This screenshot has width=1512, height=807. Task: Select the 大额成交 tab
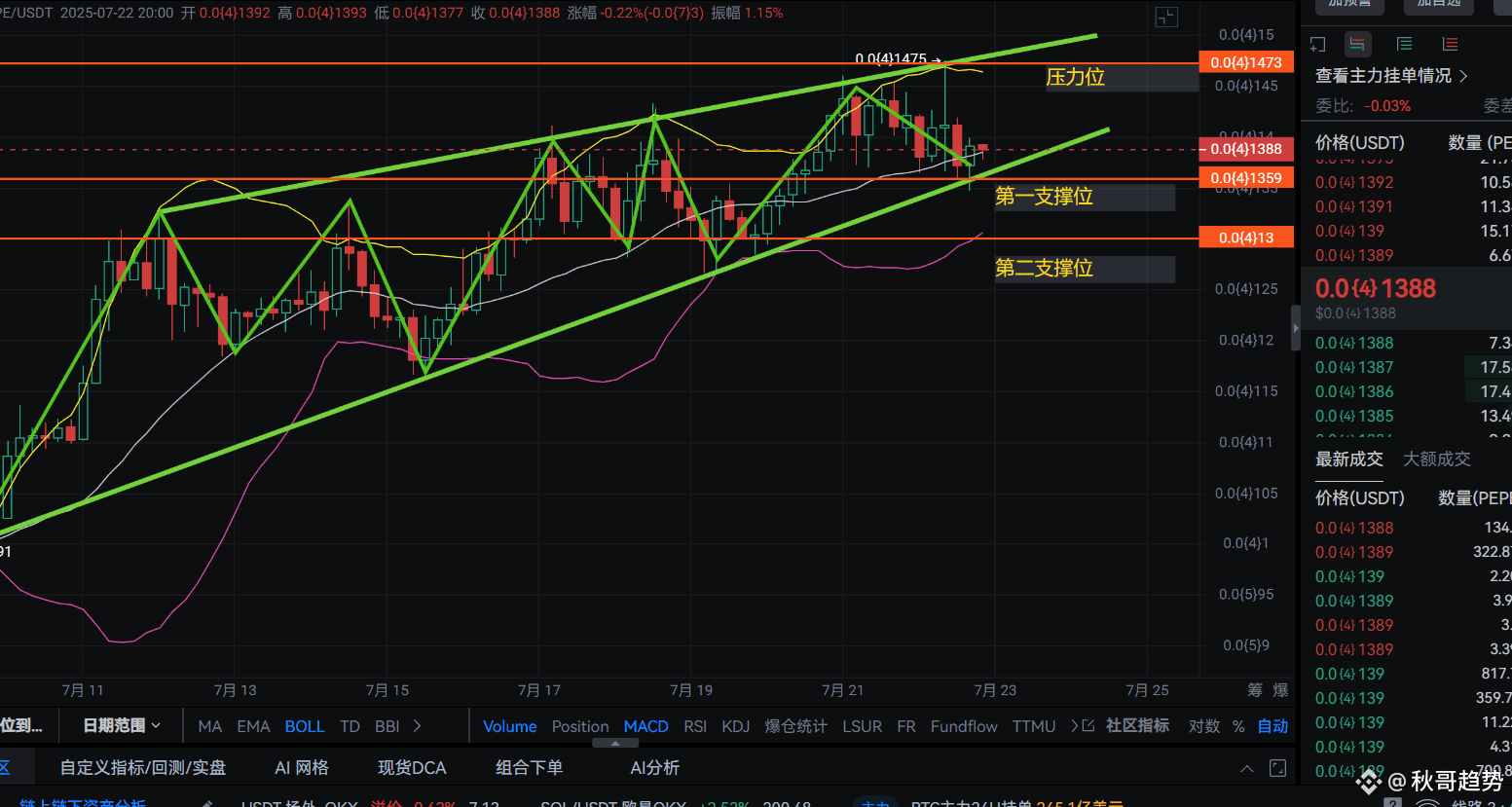pos(1437,459)
